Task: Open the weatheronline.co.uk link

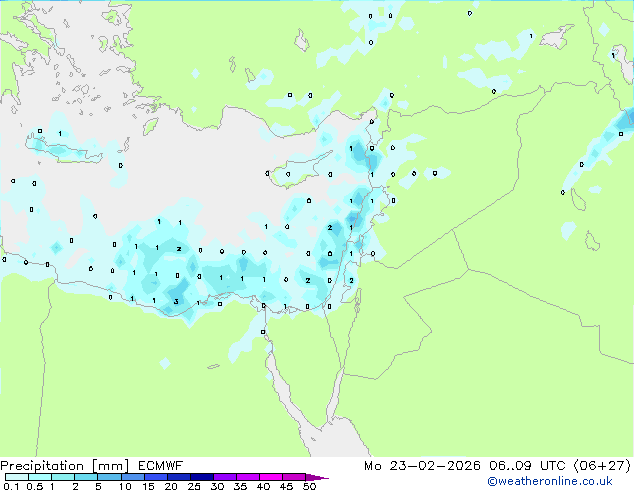Action: click(550, 481)
